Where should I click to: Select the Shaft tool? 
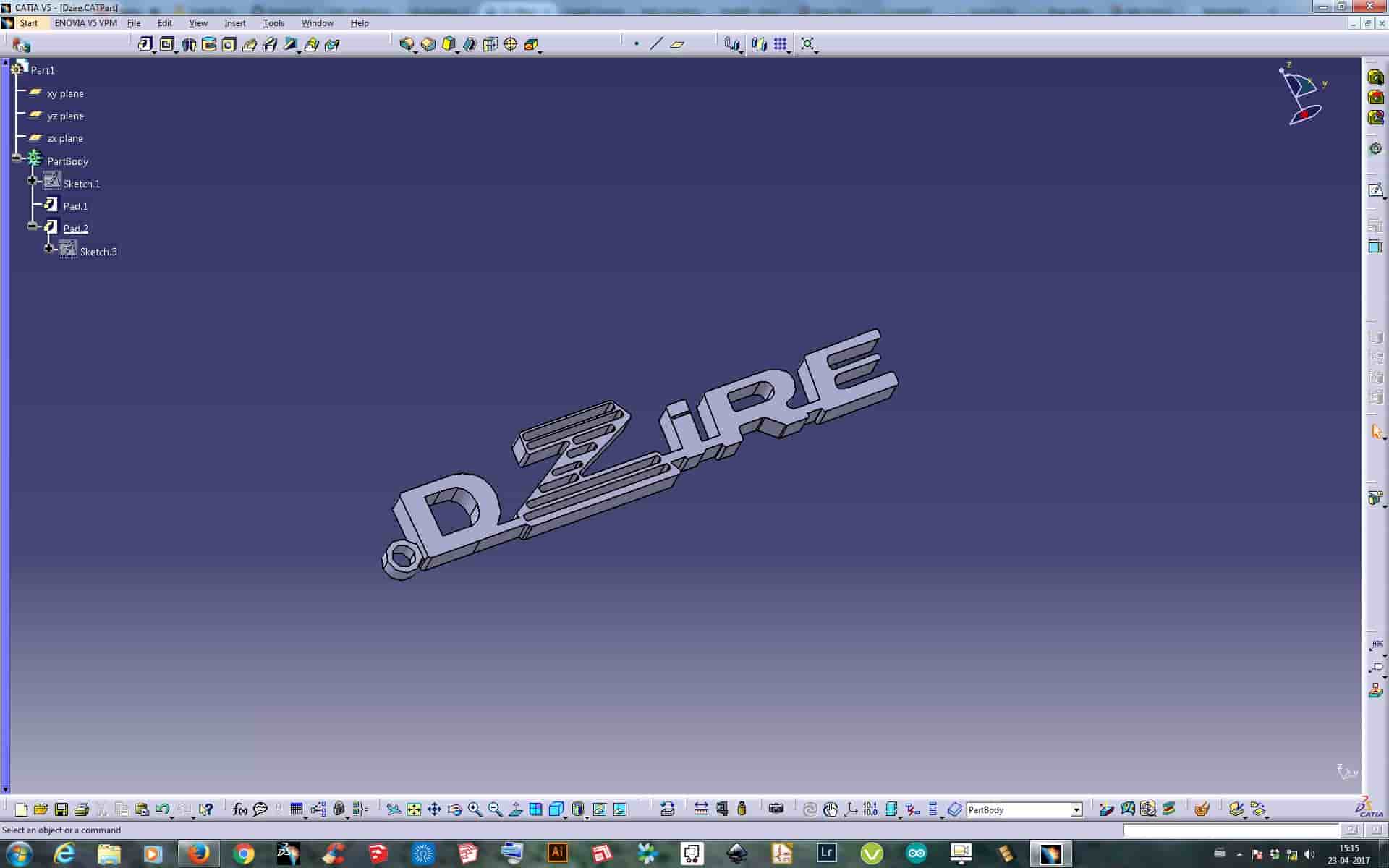click(x=189, y=44)
